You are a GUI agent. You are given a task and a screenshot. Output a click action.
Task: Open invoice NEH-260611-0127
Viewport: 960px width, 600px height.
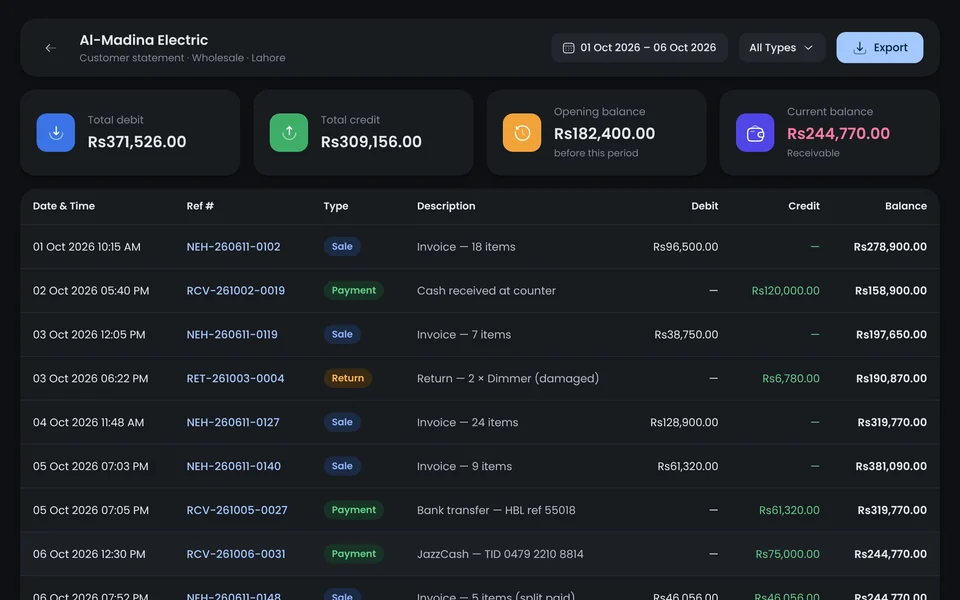tap(233, 422)
